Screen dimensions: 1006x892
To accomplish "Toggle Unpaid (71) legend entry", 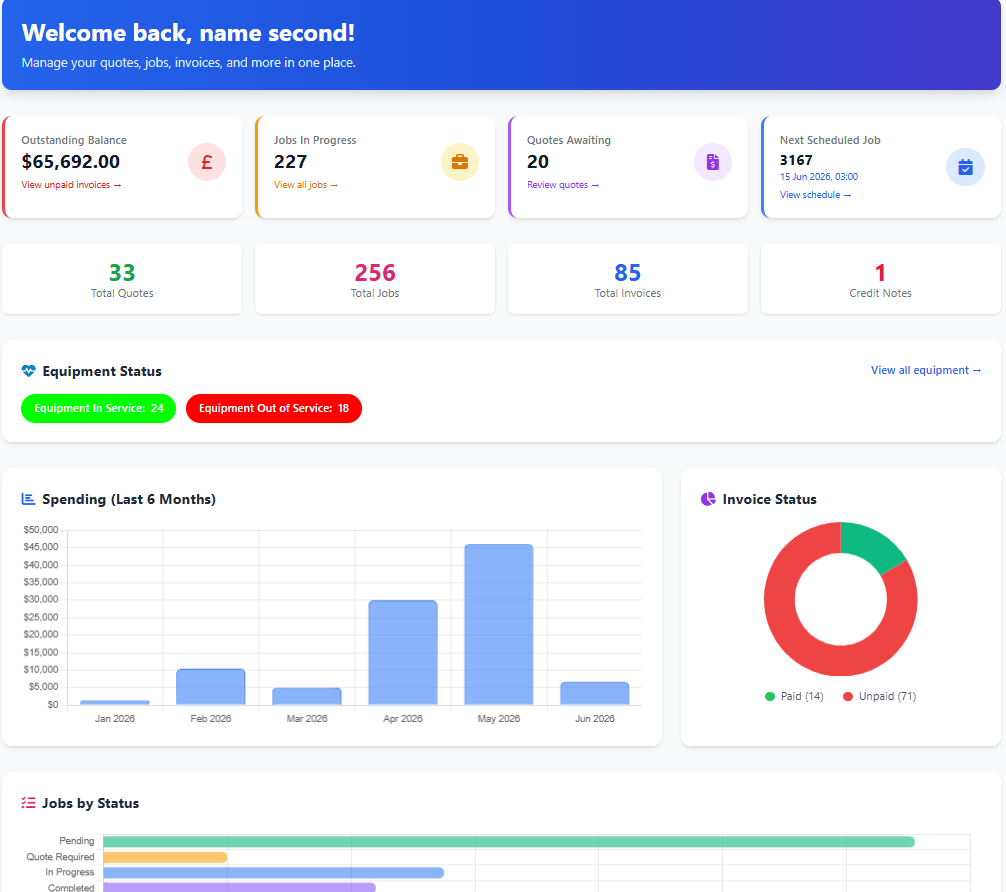I will [879, 696].
